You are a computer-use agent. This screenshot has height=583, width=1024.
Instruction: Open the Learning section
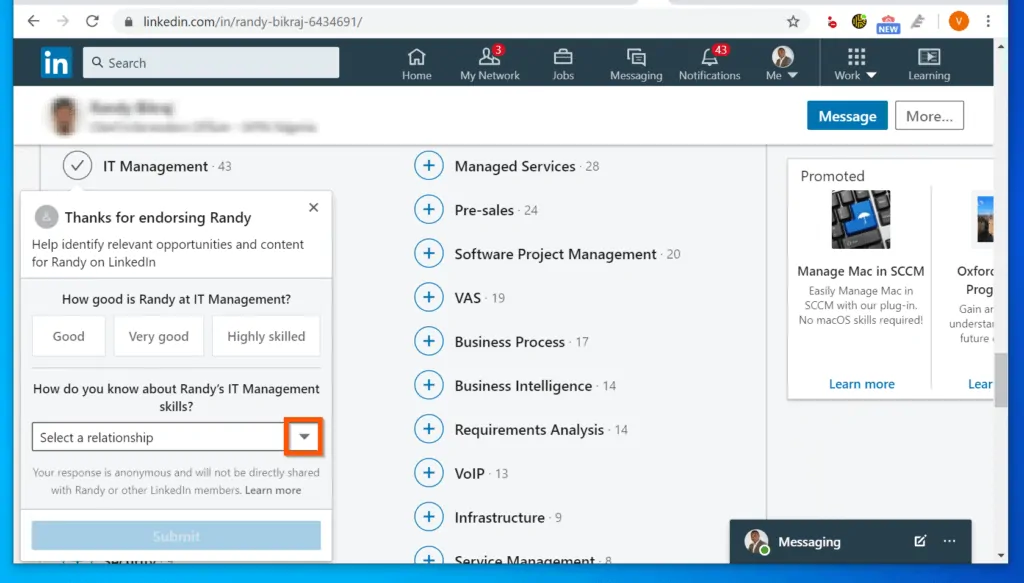[929, 65]
